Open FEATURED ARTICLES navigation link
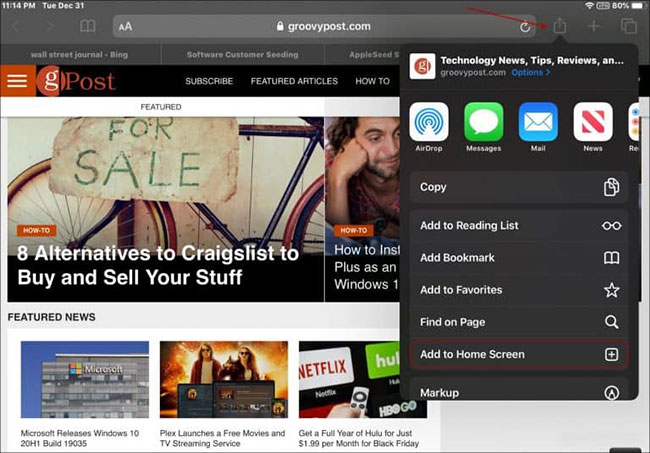Screen dimensions: 650x453 pos(294,81)
